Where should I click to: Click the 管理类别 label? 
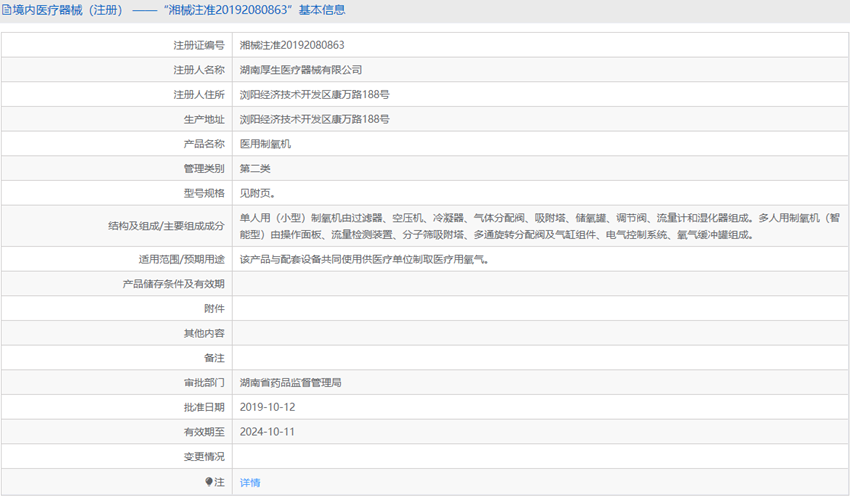[204, 169]
